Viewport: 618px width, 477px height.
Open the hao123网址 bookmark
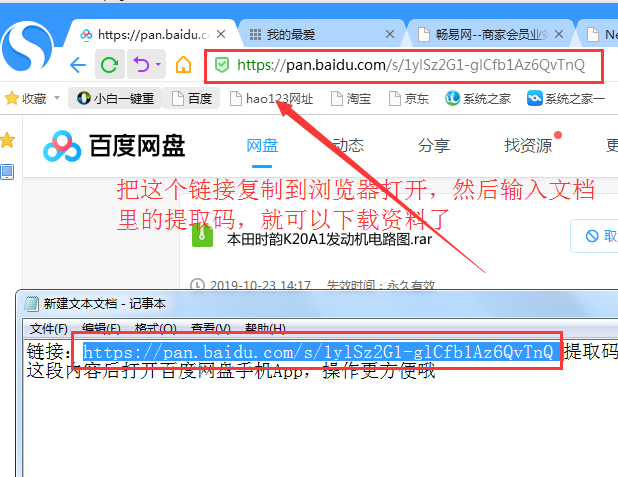(x=272, y=99)
